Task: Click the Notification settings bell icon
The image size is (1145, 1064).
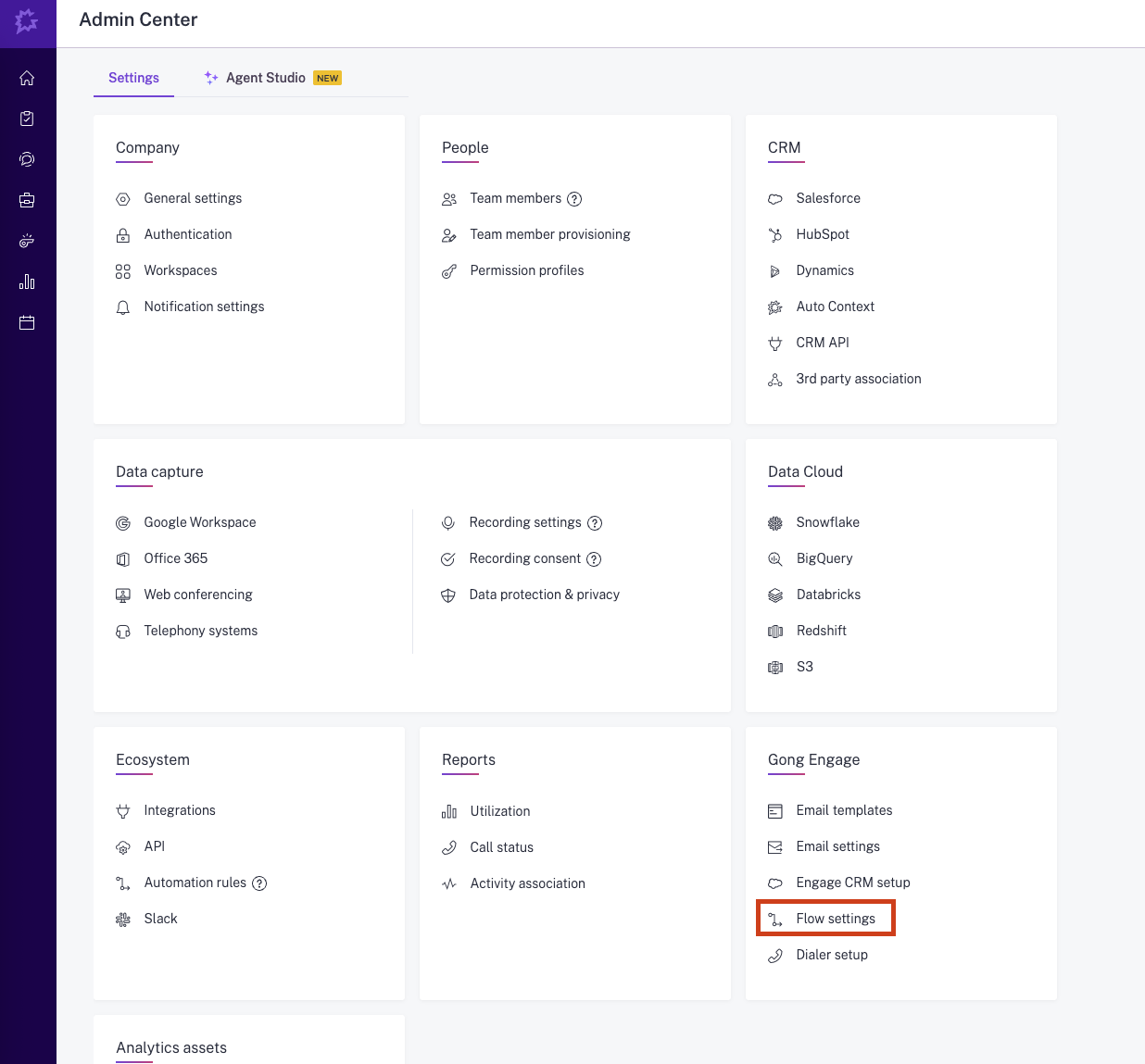Action: click(123, 307)
